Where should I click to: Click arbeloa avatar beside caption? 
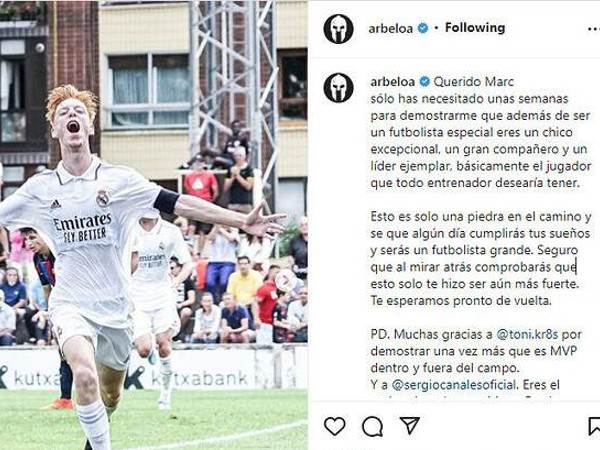(338, 88)
